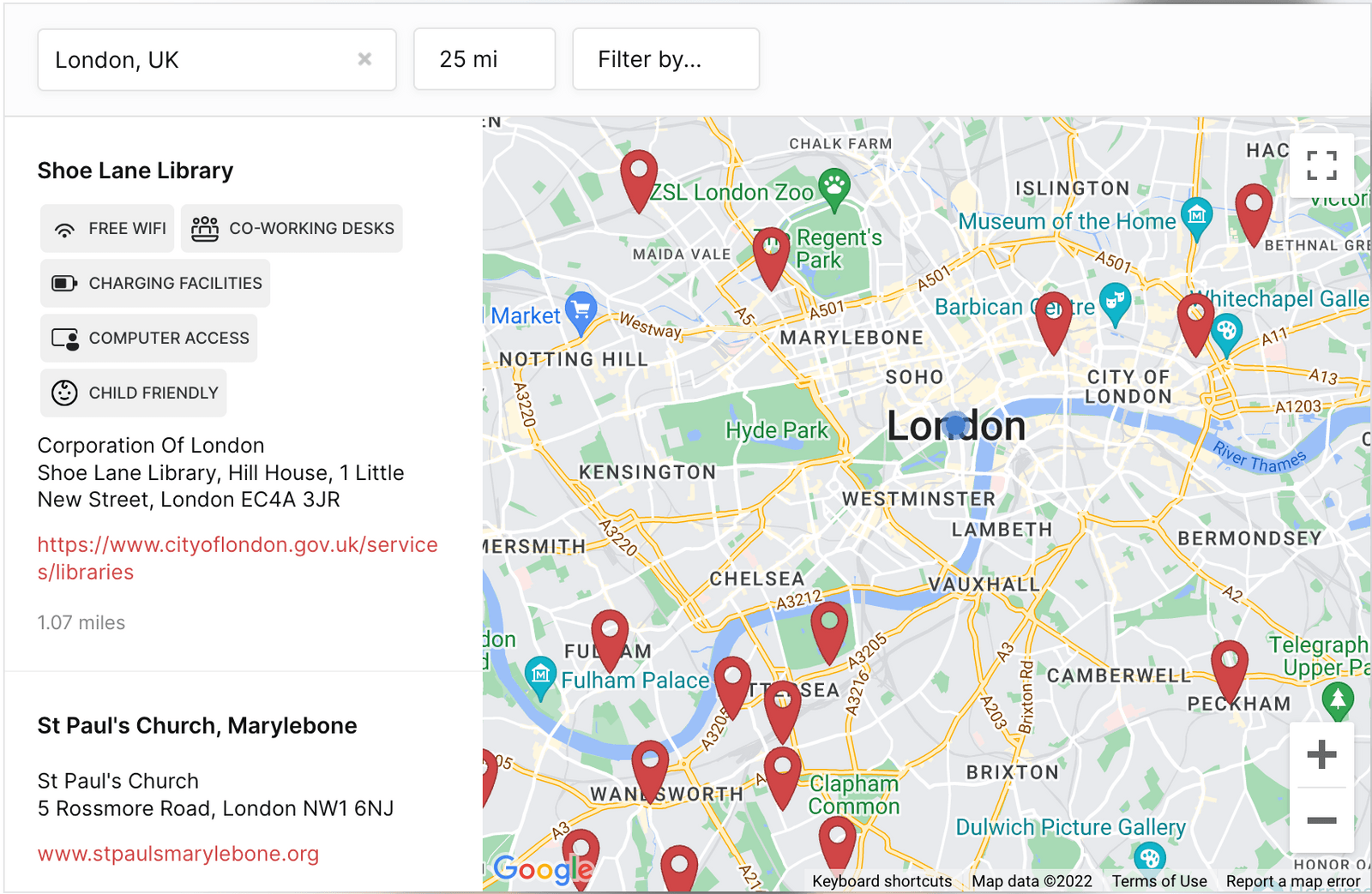
Task: Select the Fulham Palace museum marker
Action: click(x=540, y=675)
